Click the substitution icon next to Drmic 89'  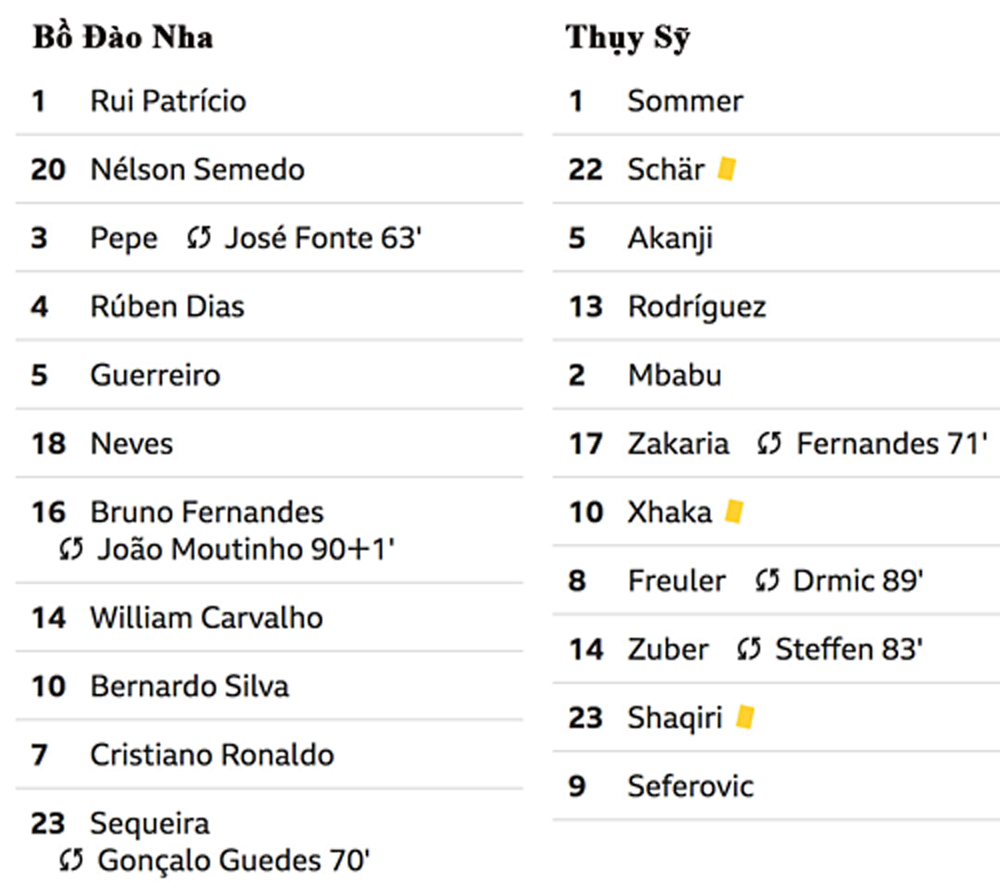(767, 581)
